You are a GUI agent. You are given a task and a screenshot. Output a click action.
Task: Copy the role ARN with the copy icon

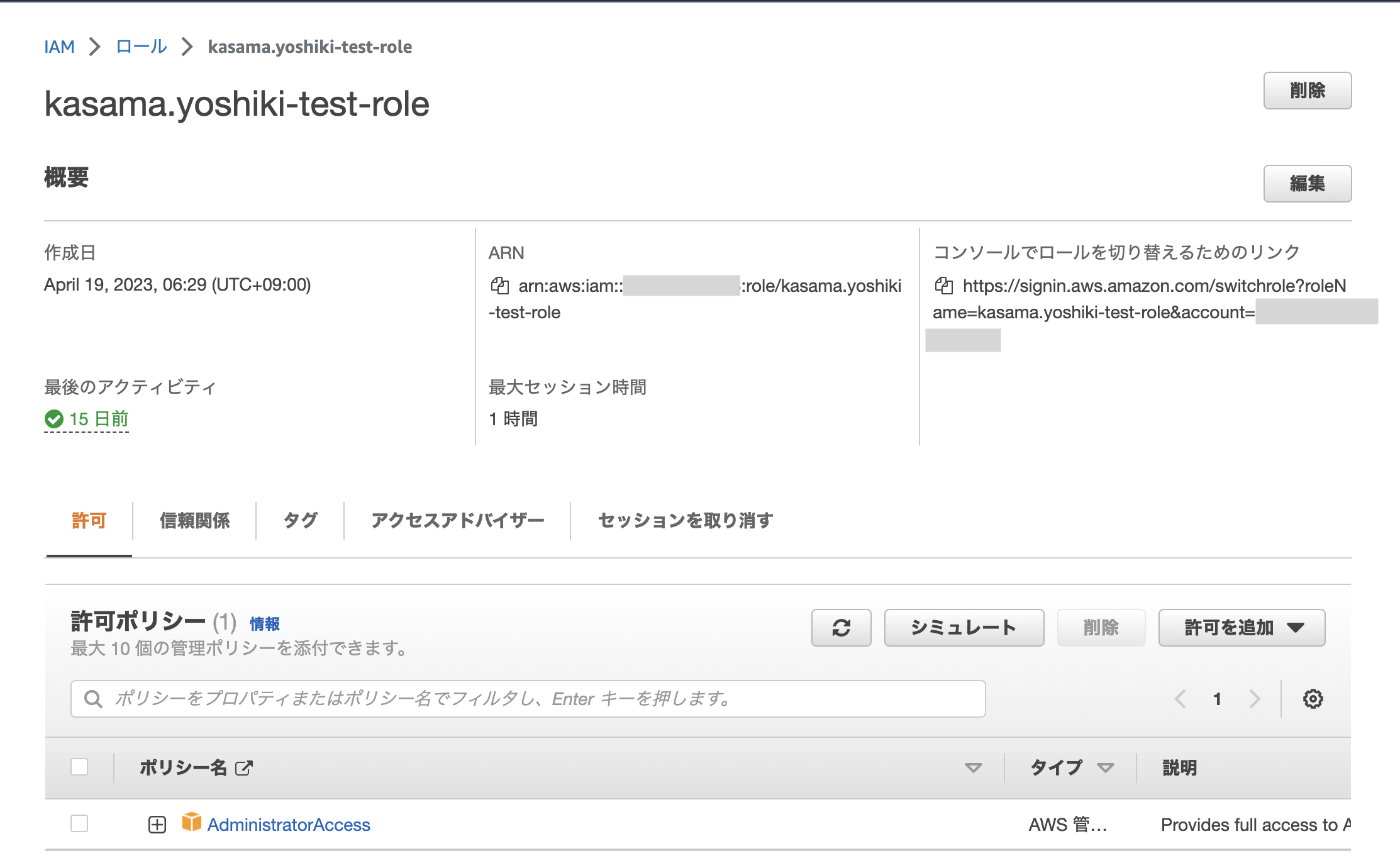(500, 286)
